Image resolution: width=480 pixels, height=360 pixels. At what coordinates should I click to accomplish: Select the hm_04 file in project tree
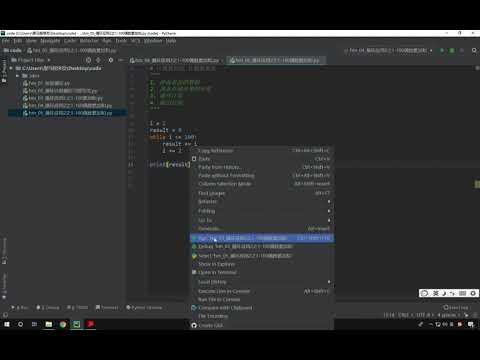click(67, 105)
